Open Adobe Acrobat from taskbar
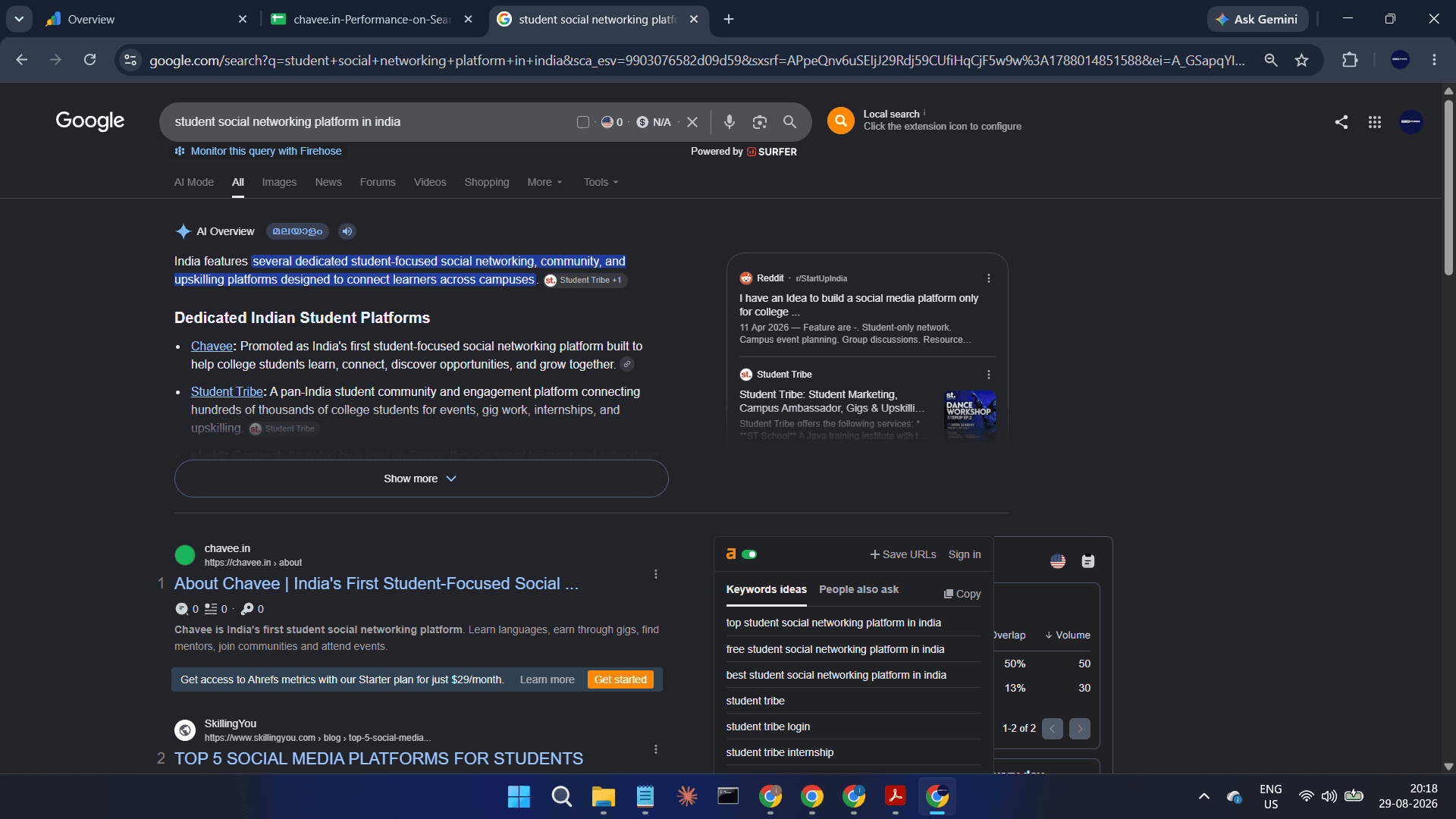Screen dimensions: 1456x819 point(896,796)
